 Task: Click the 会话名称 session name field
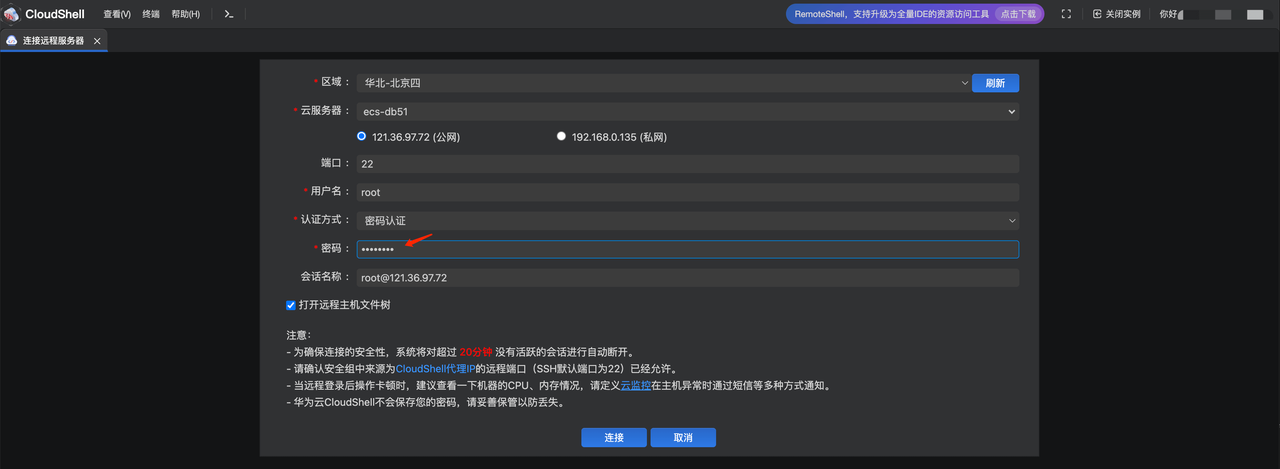688,278
